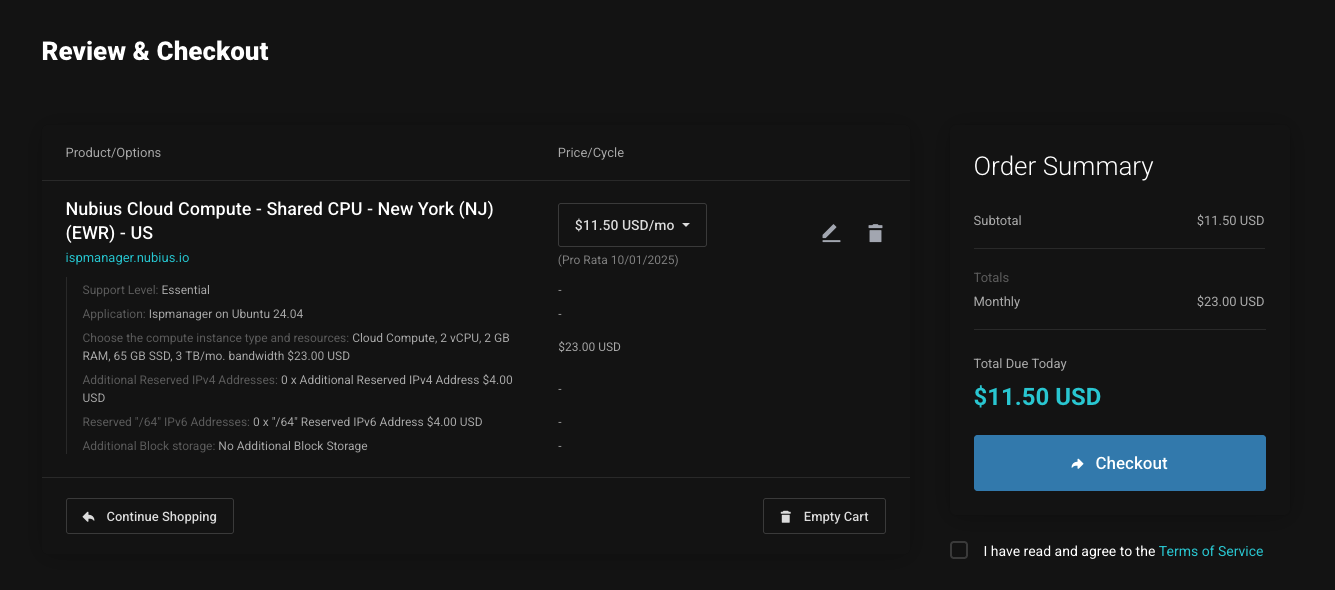Click the Pro Rata 10/01/2025 note

[618, 260]
